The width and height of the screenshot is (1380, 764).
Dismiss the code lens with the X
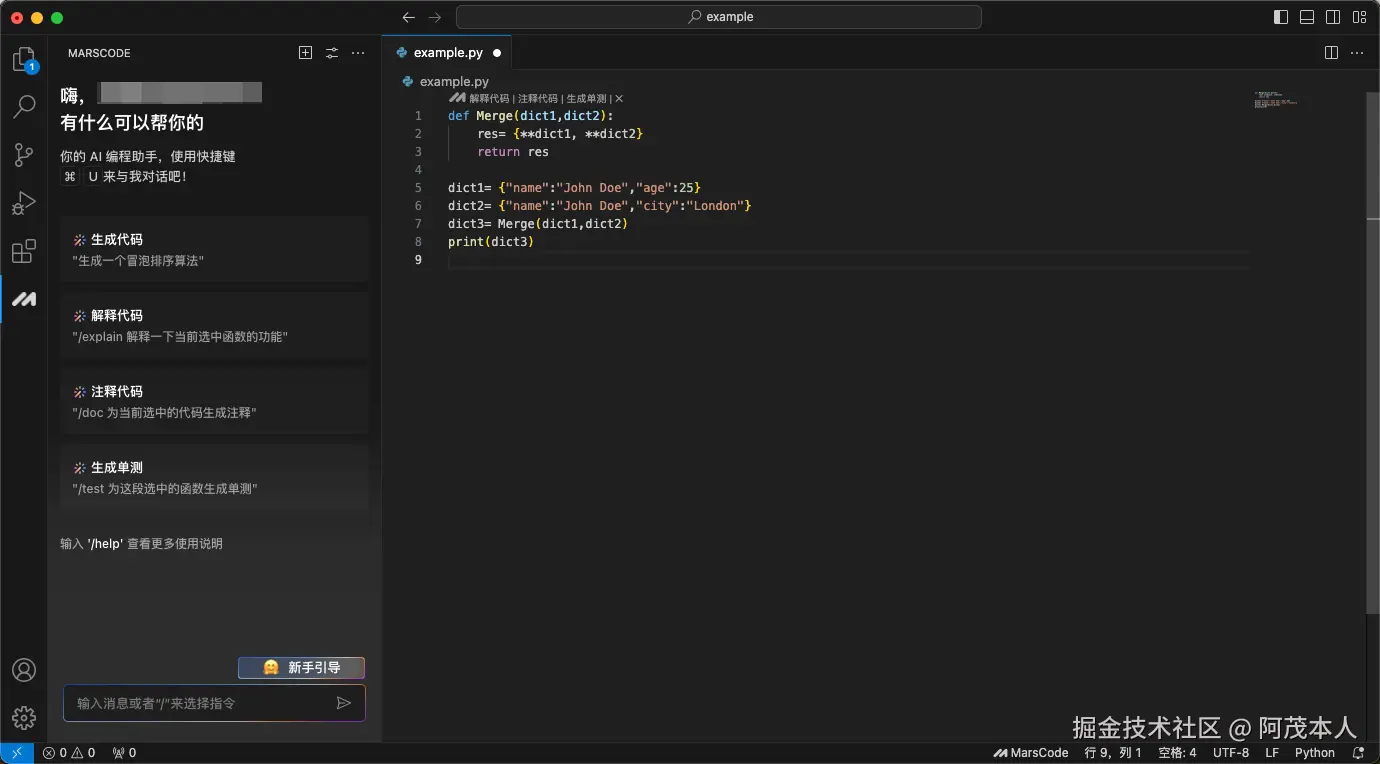pyautogui.click(x=619, y=98)
